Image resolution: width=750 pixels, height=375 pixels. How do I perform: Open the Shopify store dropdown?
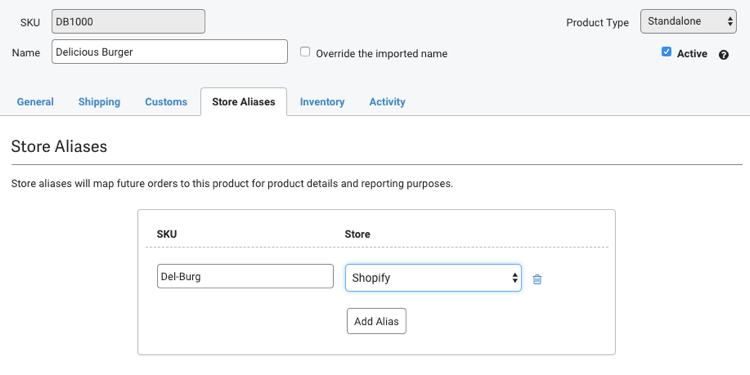click(x=433, y=278)
